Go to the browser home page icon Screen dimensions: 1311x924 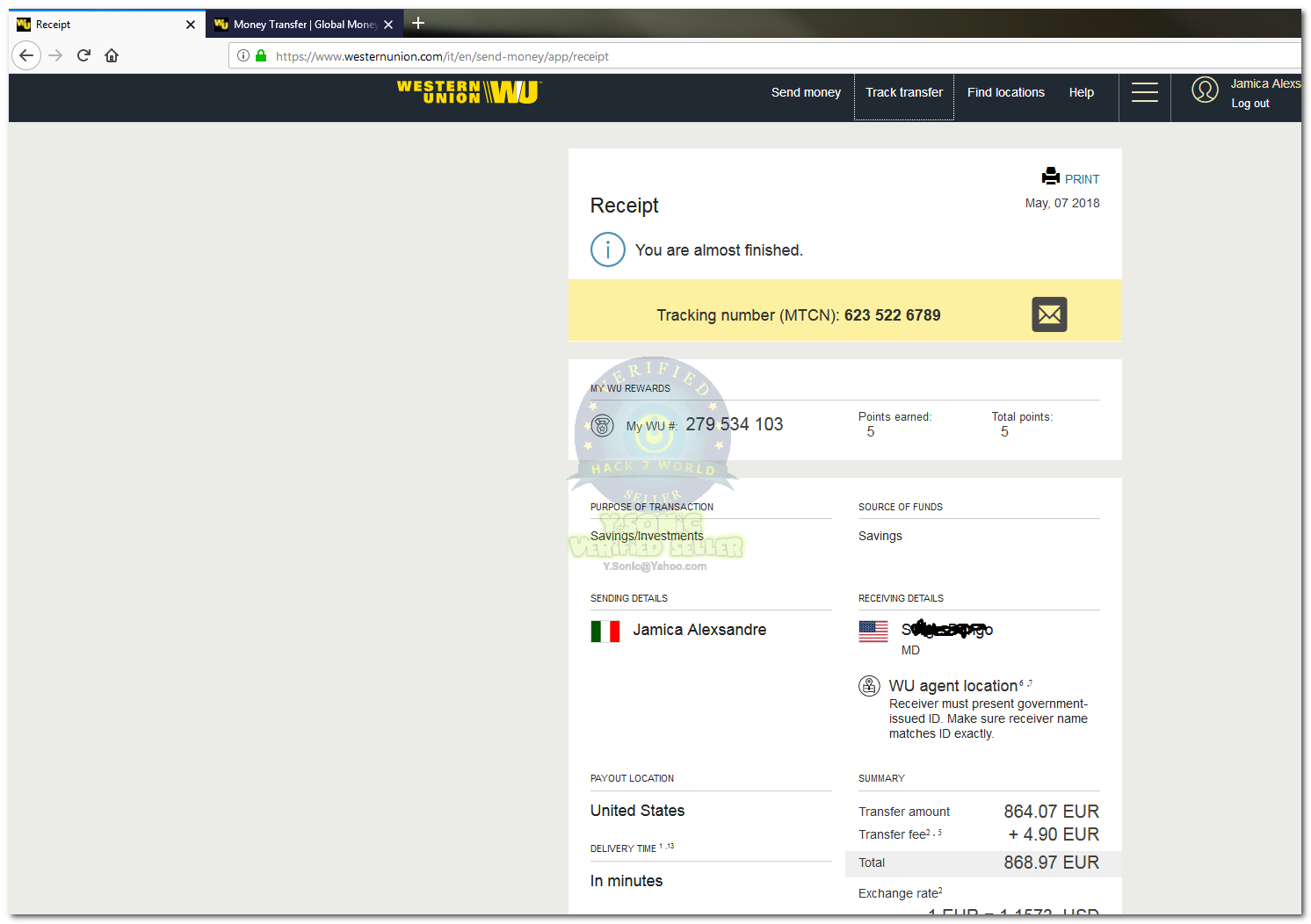click(112, 55)
